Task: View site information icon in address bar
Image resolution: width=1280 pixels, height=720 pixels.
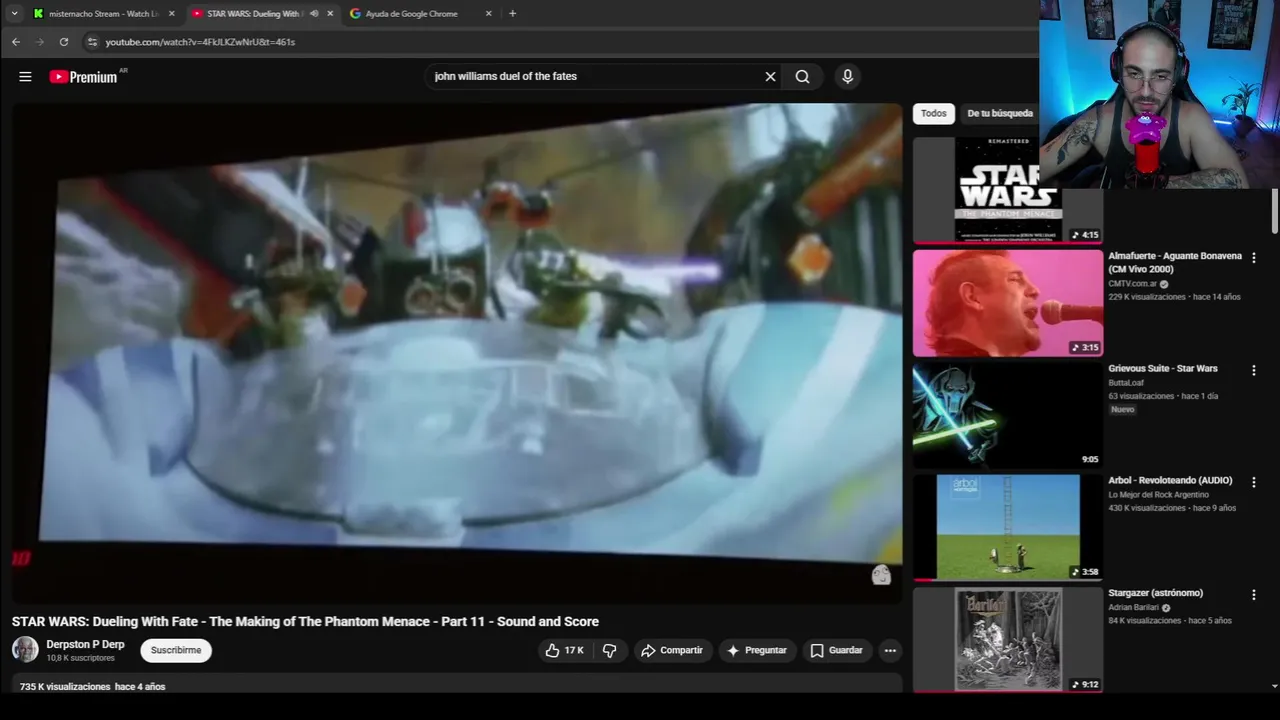Action: (x=92, y=42)
